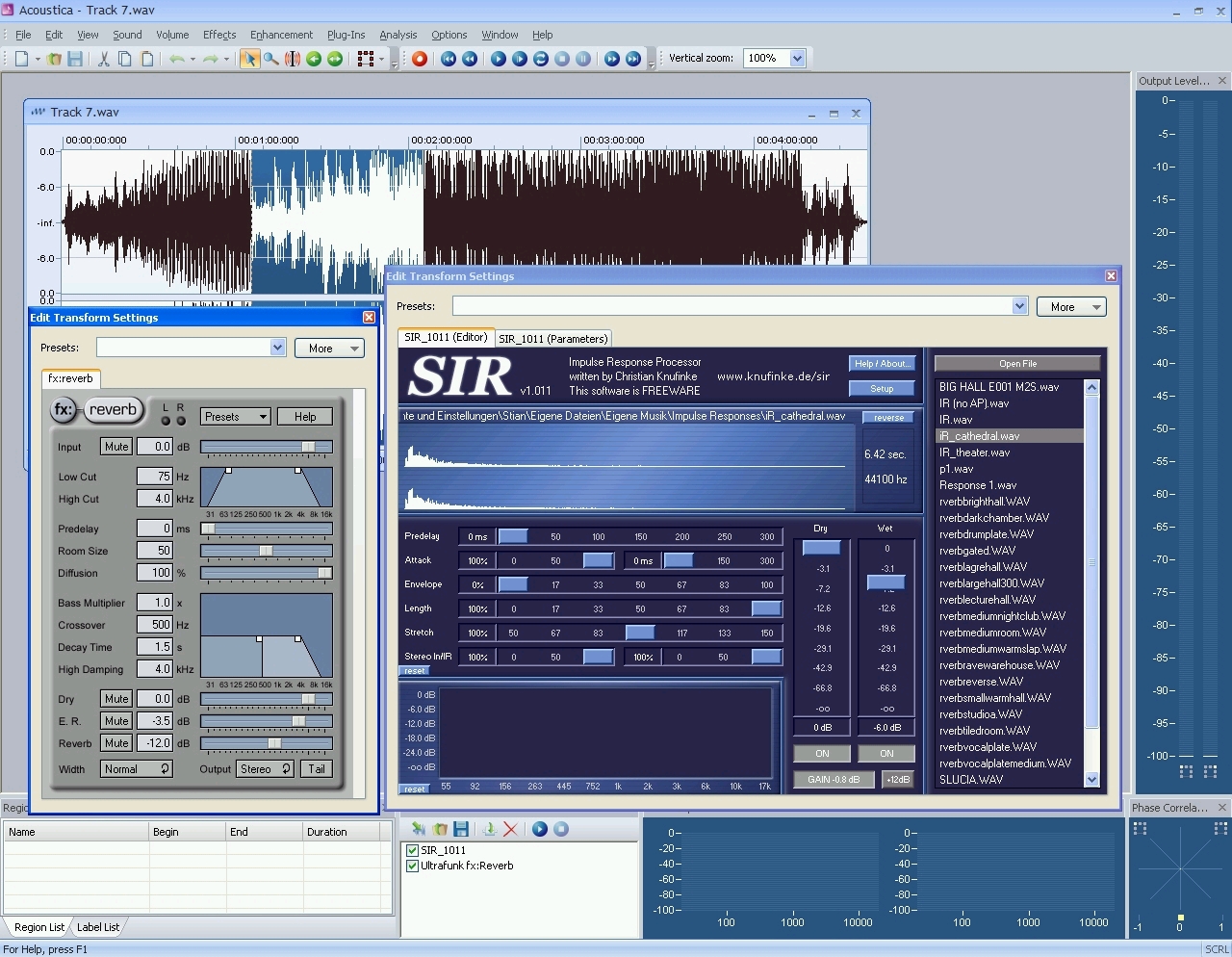Open the dropdown arrow next to the Undo icon
Viewport: 1232px width, 957px height.
click(x=192, y=59)
